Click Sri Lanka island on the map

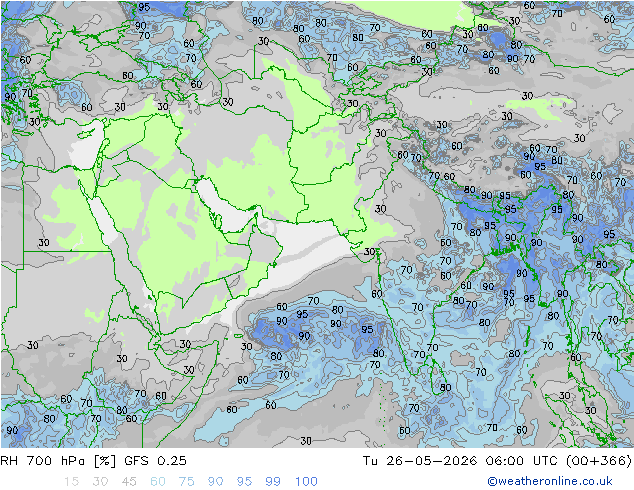437,376
